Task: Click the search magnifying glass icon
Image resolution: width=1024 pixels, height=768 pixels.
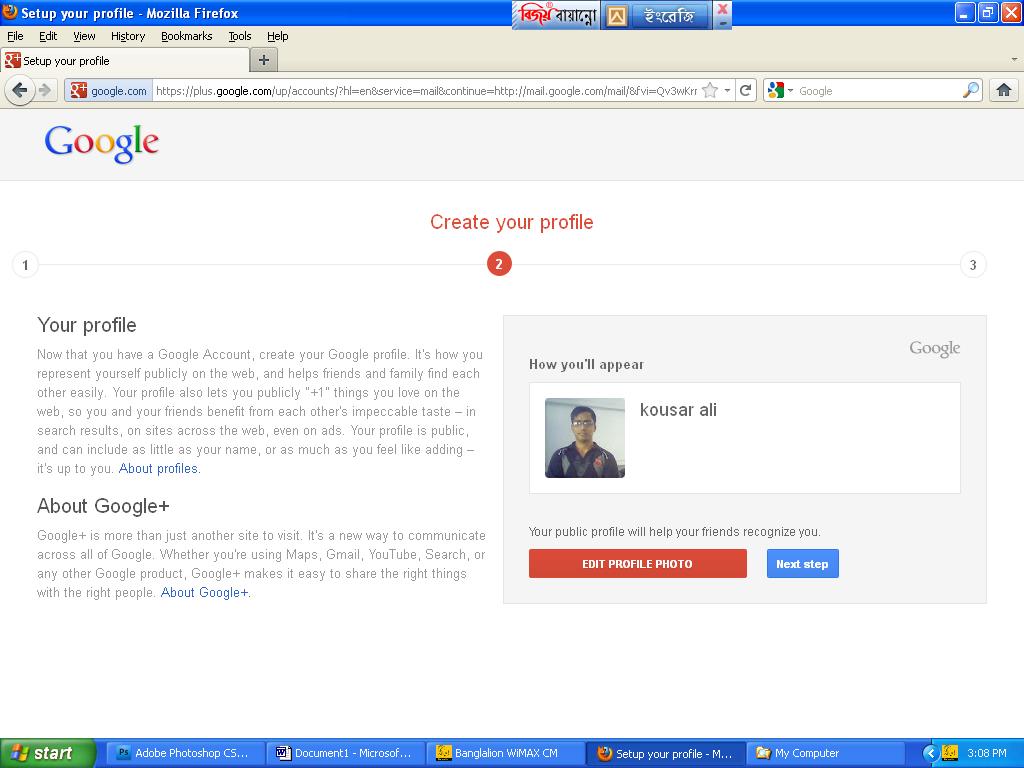Action: click(971, 90)
